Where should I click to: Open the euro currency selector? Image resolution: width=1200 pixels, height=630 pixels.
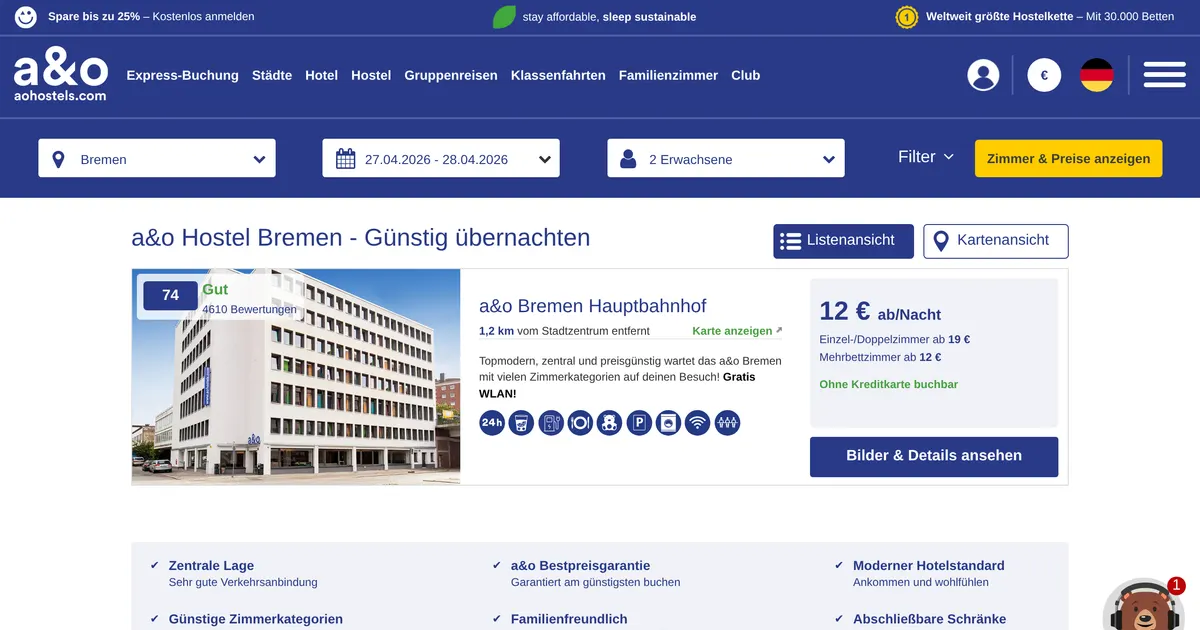[1044, 75]
